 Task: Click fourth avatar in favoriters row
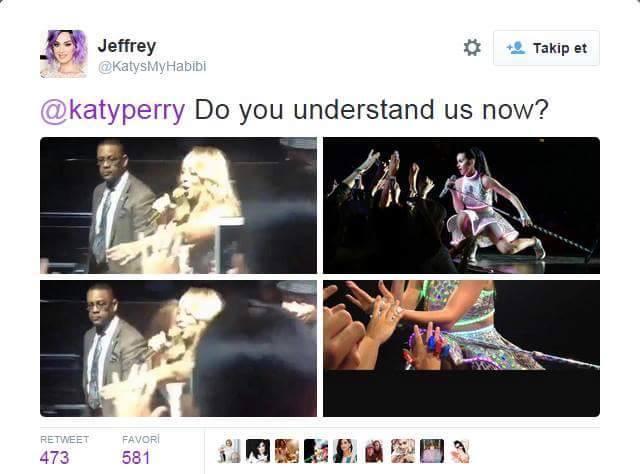[316, 451]
